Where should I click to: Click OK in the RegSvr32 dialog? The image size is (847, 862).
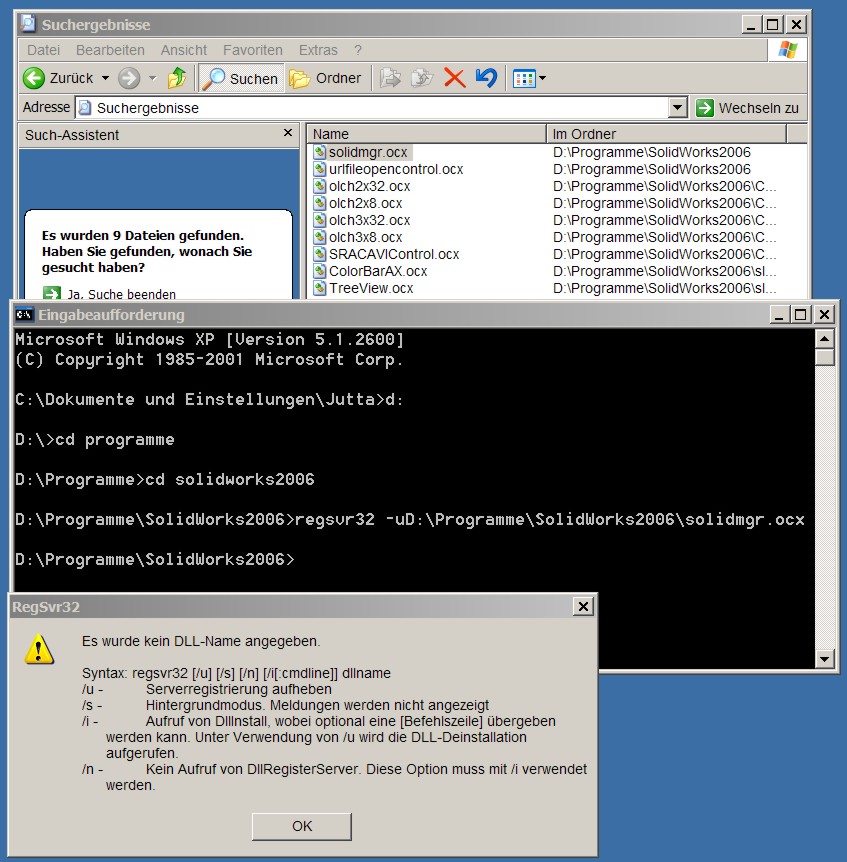302,826
